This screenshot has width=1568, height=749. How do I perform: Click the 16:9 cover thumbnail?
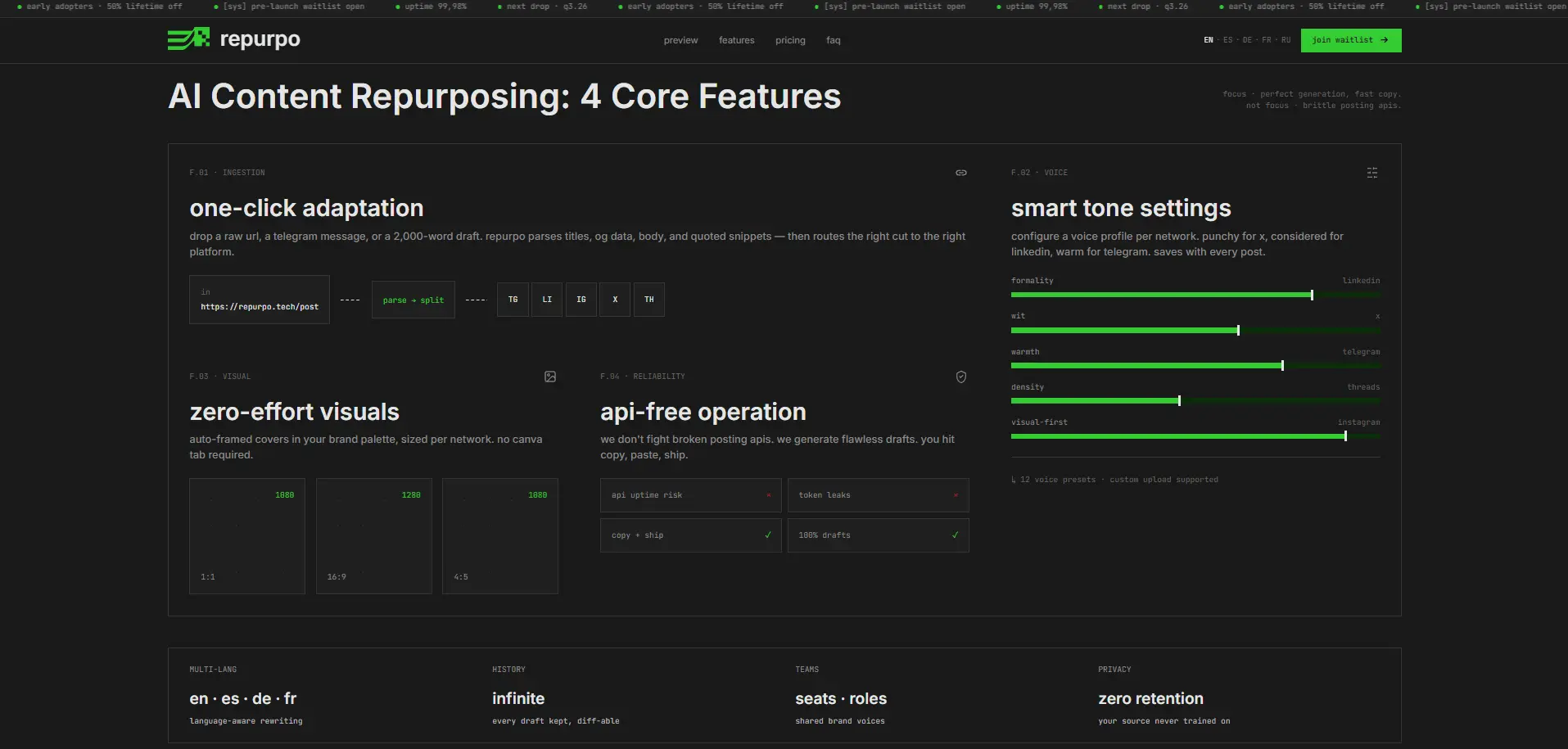point(374,536)
